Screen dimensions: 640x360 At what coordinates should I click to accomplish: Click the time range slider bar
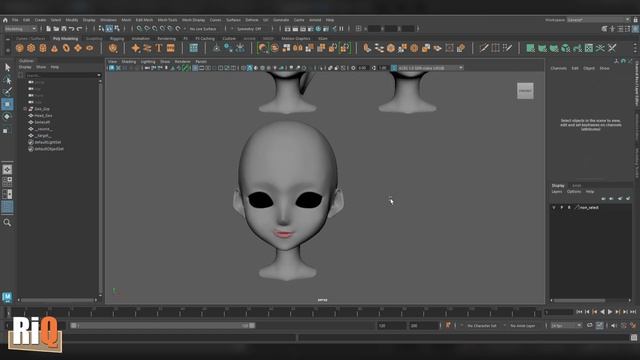(x=162, y=326)
